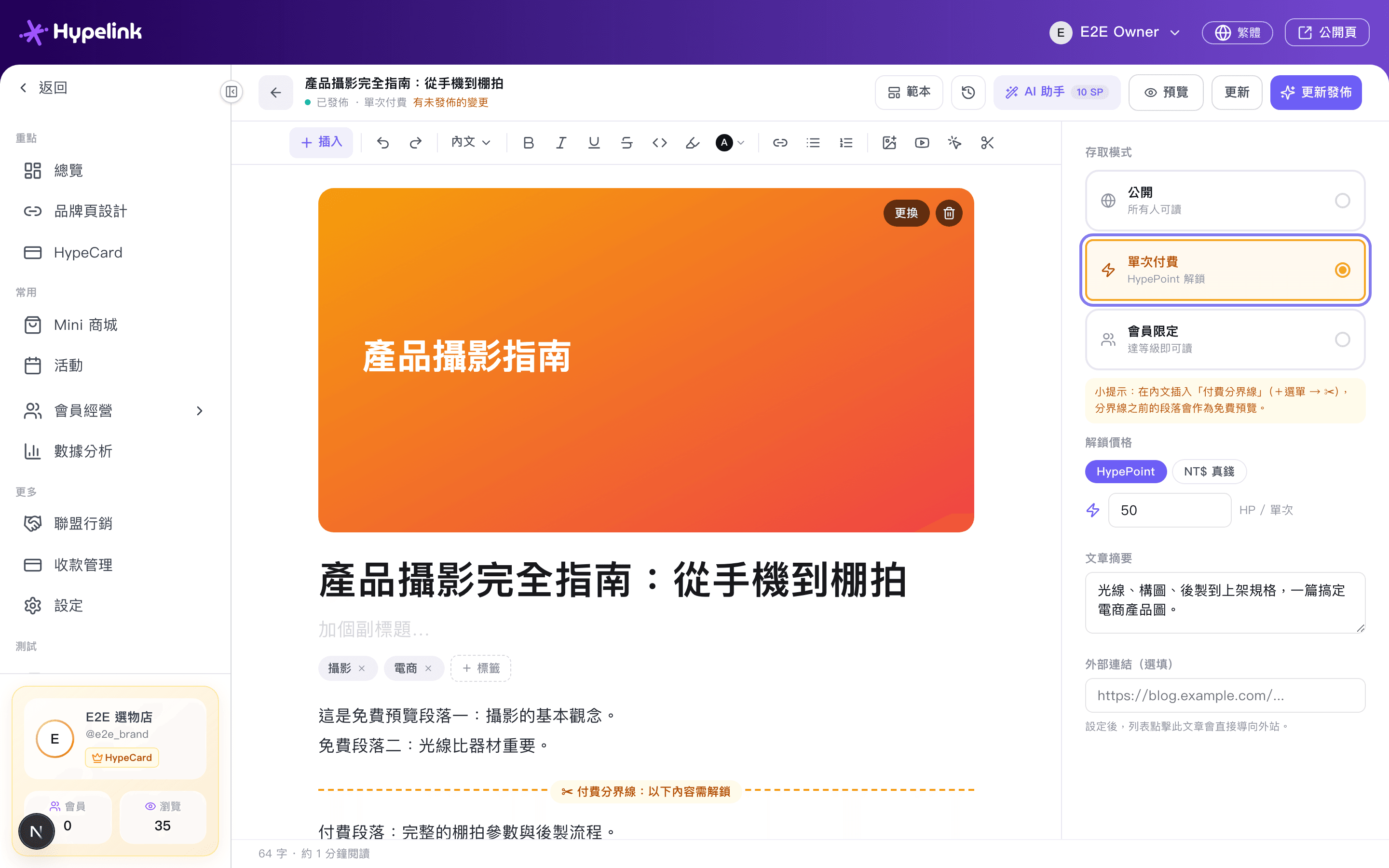Go to 總覽 in sidebar
This screenshot has height=868, width=1389.
point(115,171)
